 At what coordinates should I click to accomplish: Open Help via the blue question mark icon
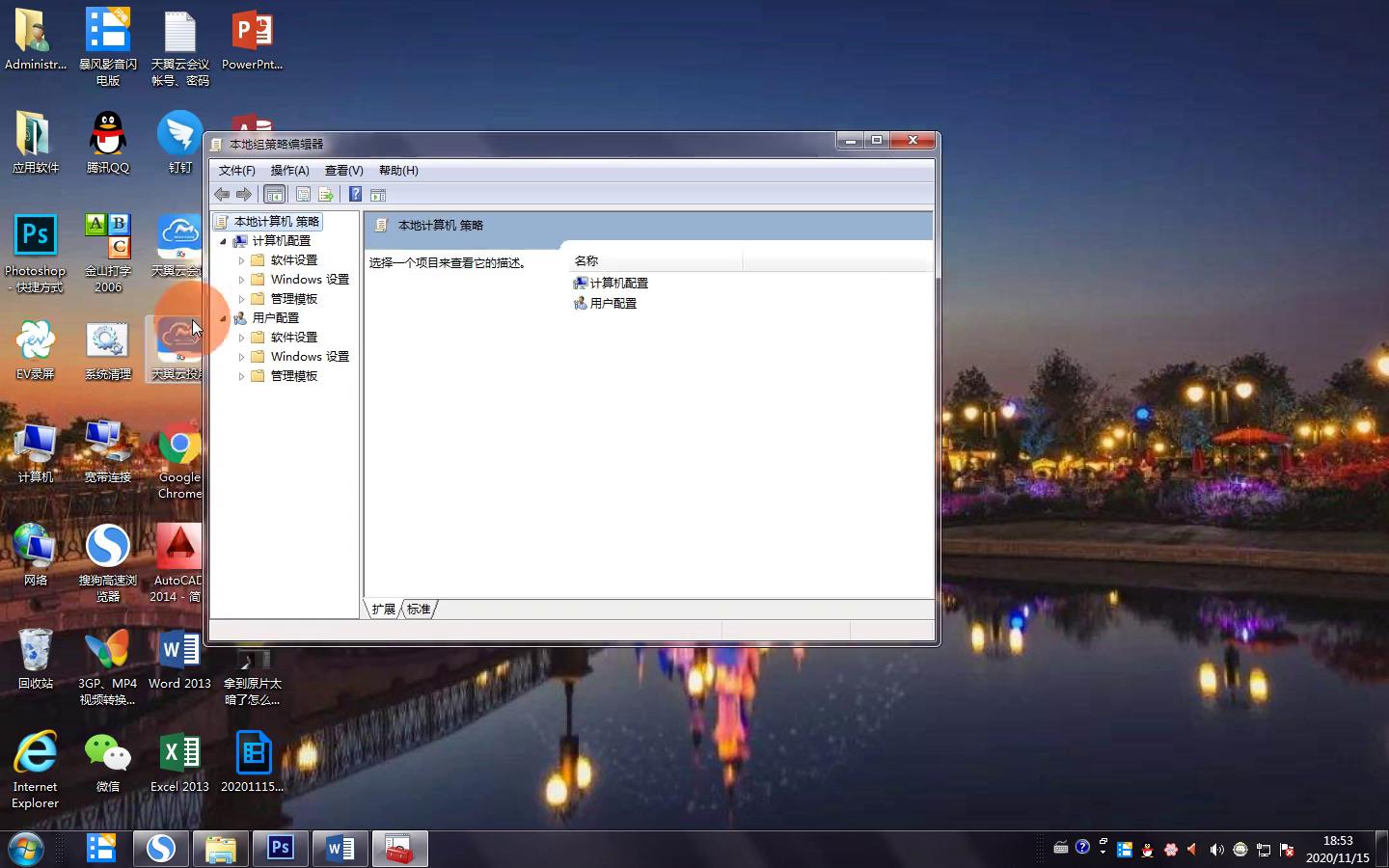(x=355, y=195)
